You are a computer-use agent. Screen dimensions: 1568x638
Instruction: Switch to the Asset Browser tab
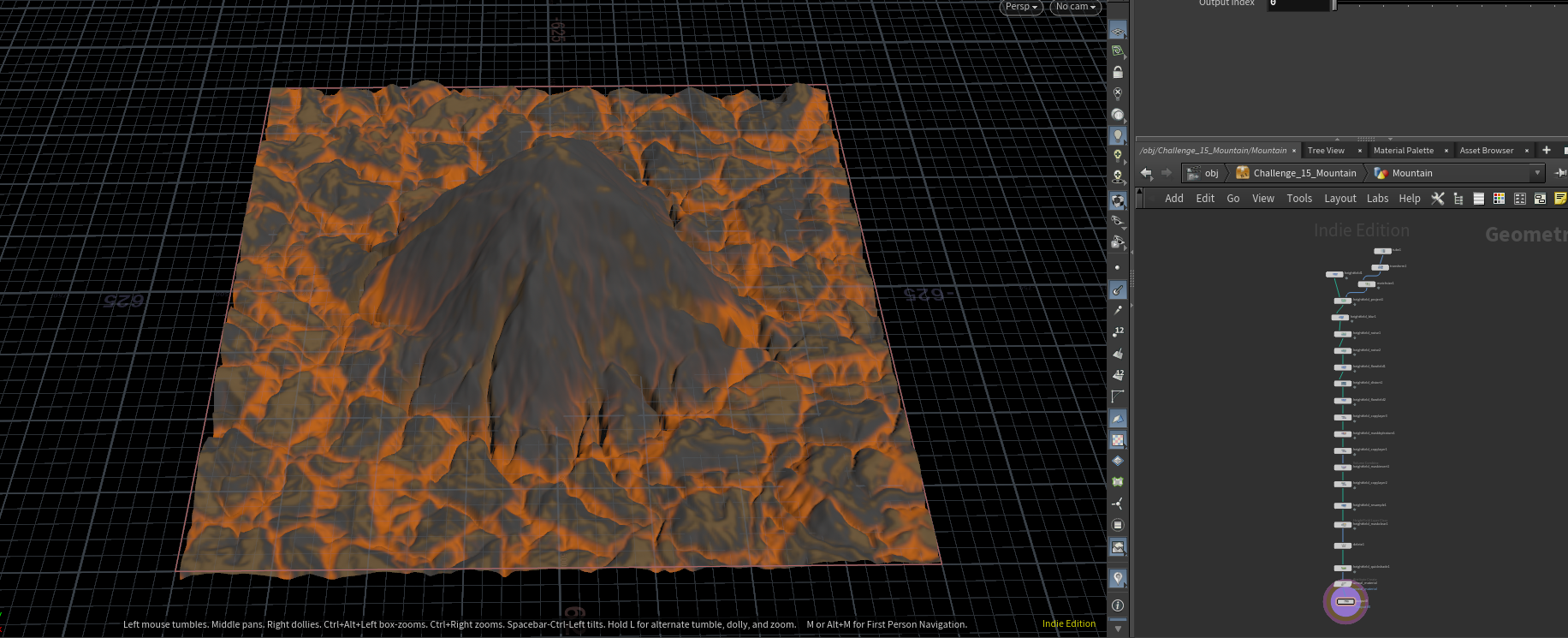(x=1487, y=151)
